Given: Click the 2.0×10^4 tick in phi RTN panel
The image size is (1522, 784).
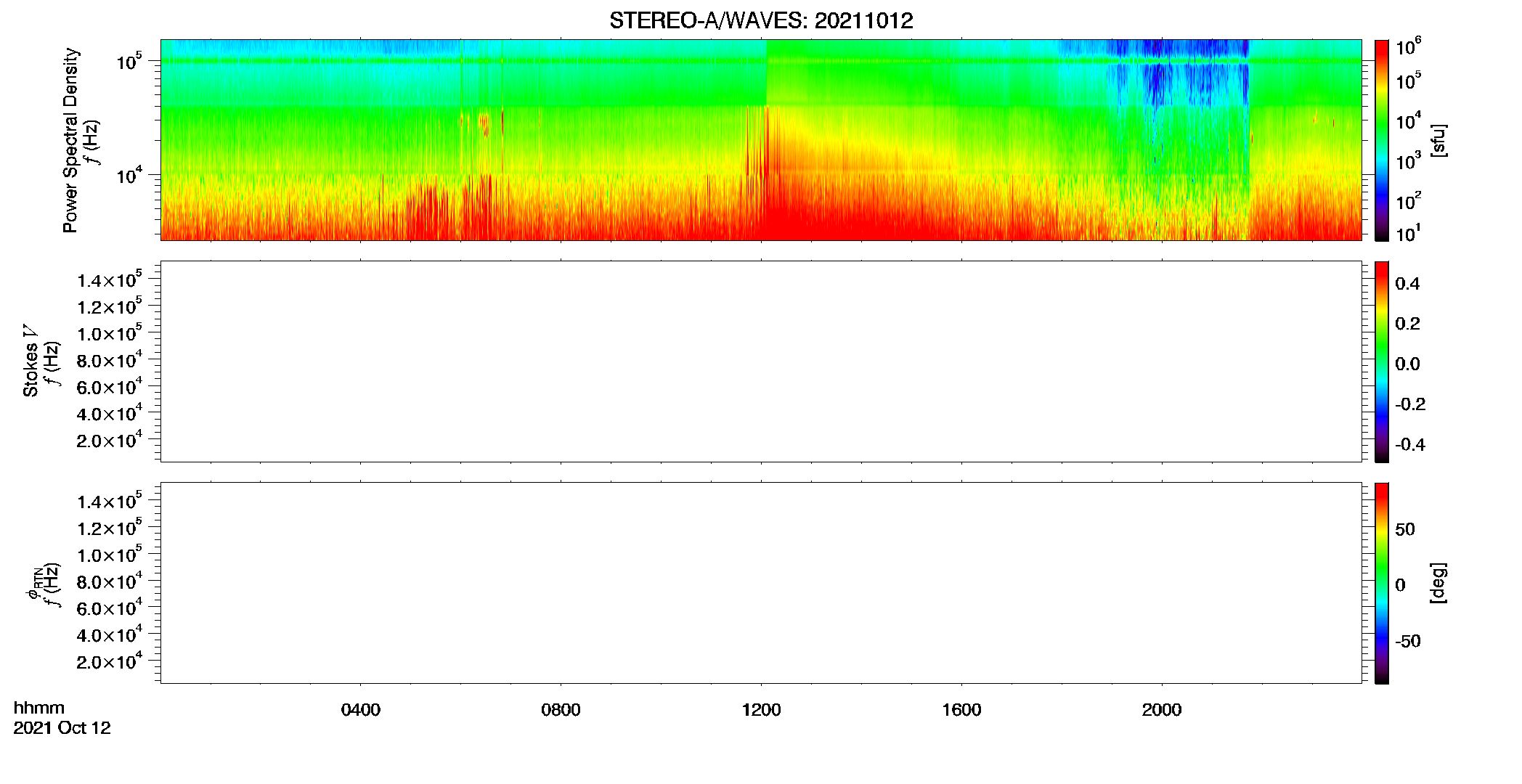Looking at the screenshot, I should (110, 661).
